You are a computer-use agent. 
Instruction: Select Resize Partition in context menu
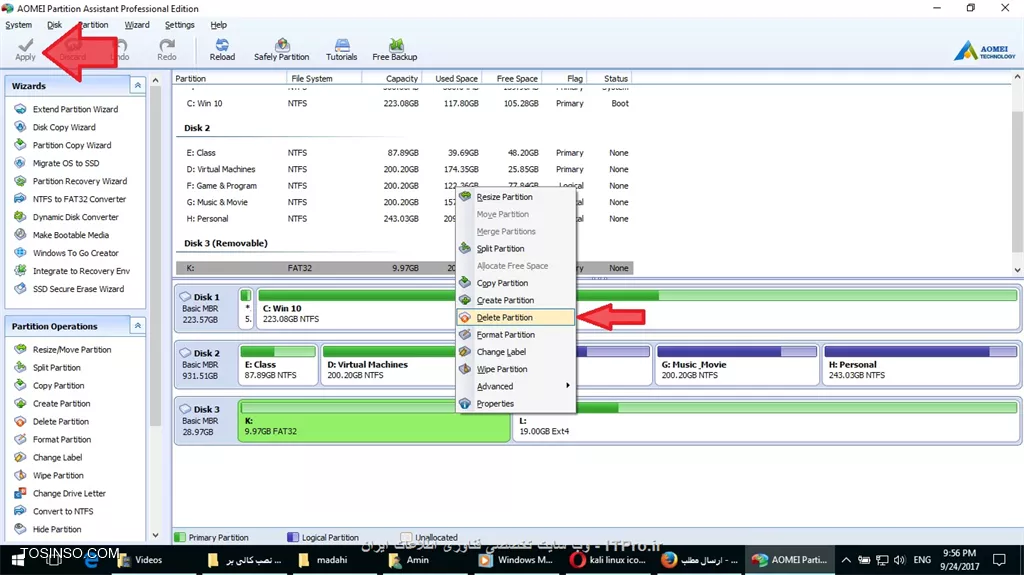pyautogui.click(x=516, y=197)
